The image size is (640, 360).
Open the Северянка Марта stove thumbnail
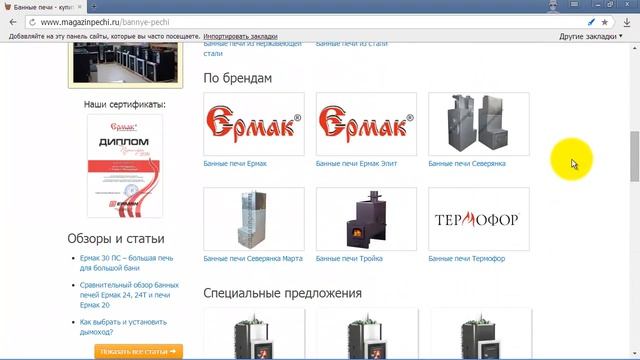pos(254,219)
